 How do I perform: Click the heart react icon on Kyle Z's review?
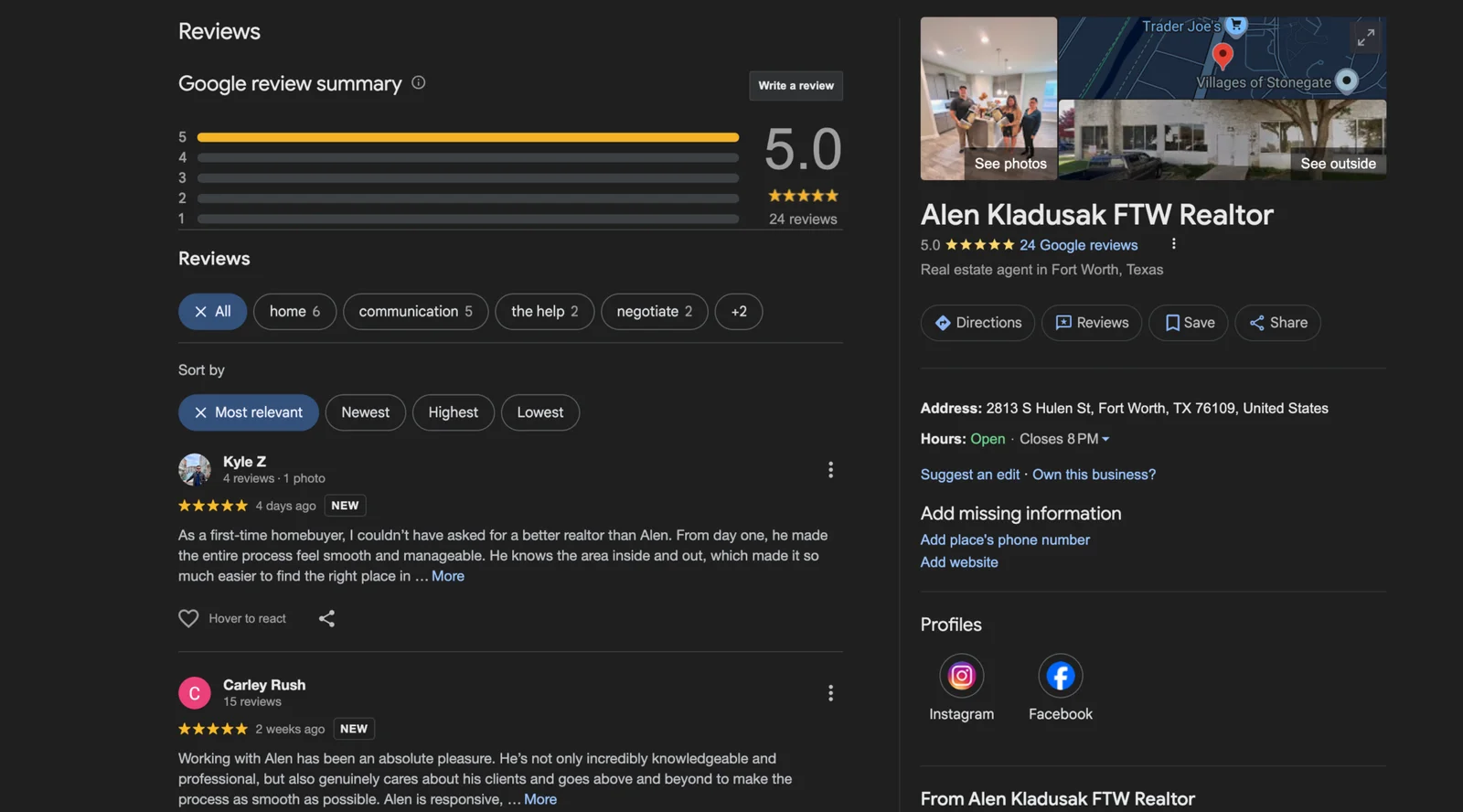(x=188, y=619)
